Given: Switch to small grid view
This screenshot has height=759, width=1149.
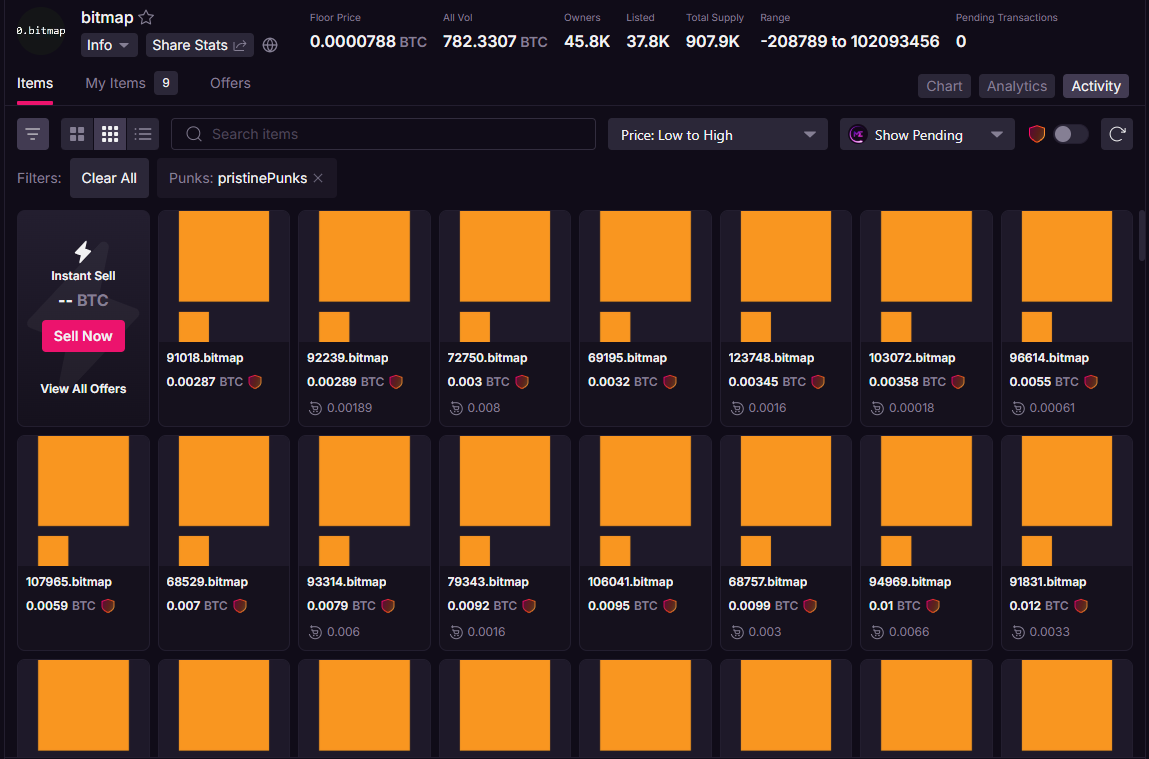Looking at the screenshot, I should pos(110,134).
